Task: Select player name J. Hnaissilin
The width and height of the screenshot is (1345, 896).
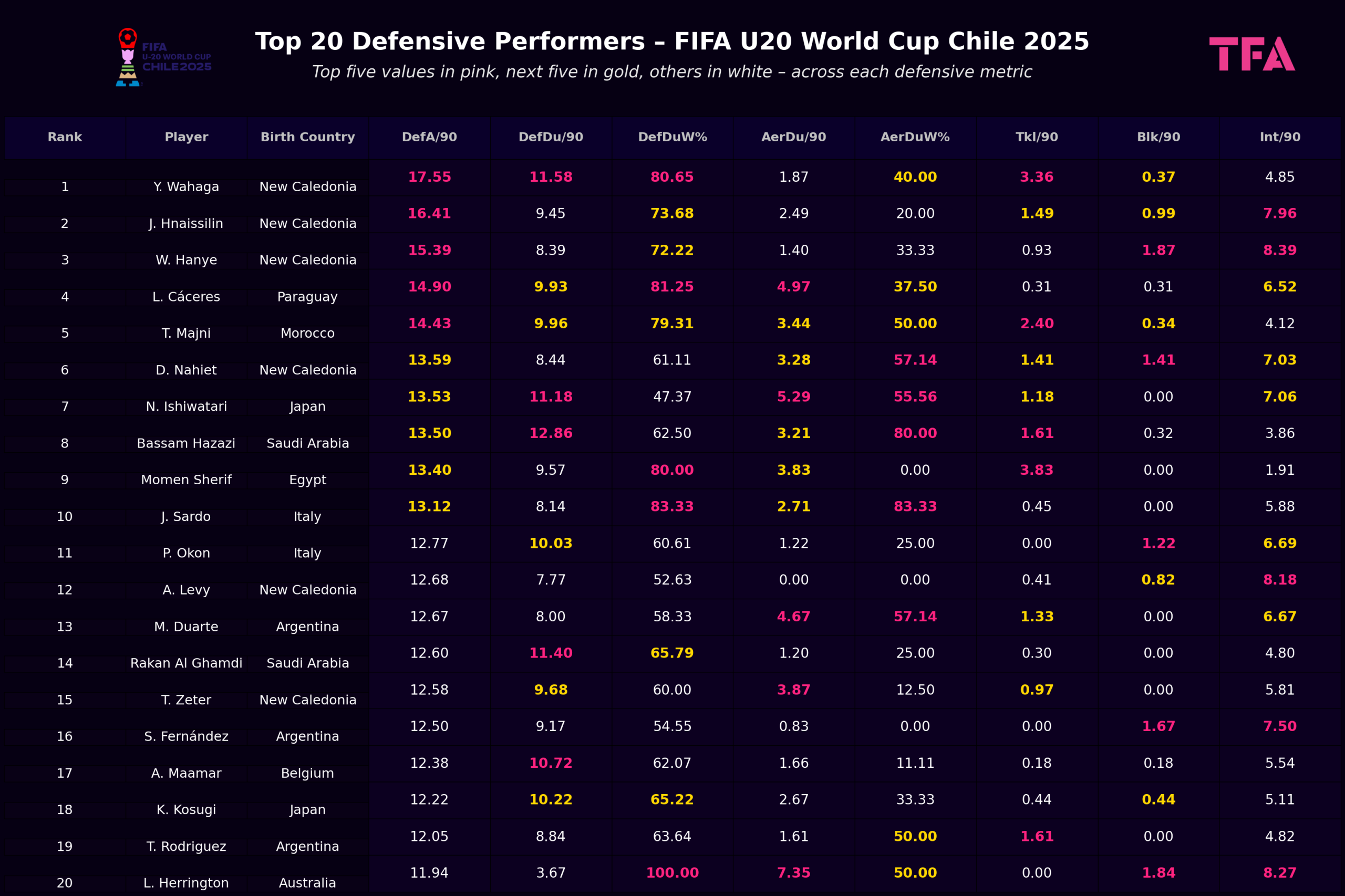Action: pos(187,223)
